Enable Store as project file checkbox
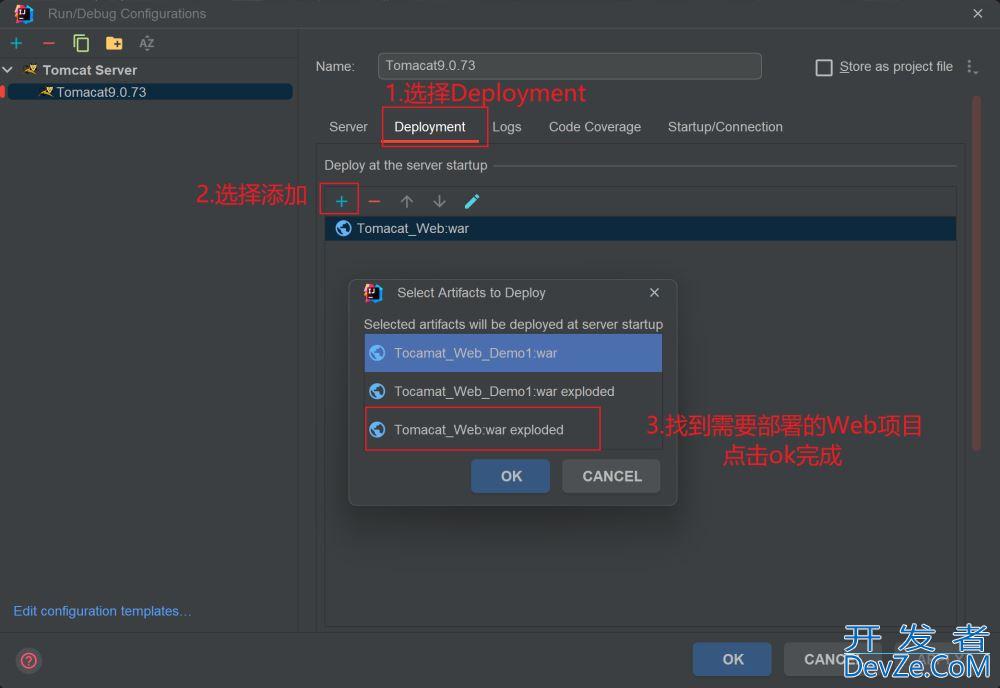Image resolution: width=1000 pixels, height=688 pixels. (x=824, y=68)
